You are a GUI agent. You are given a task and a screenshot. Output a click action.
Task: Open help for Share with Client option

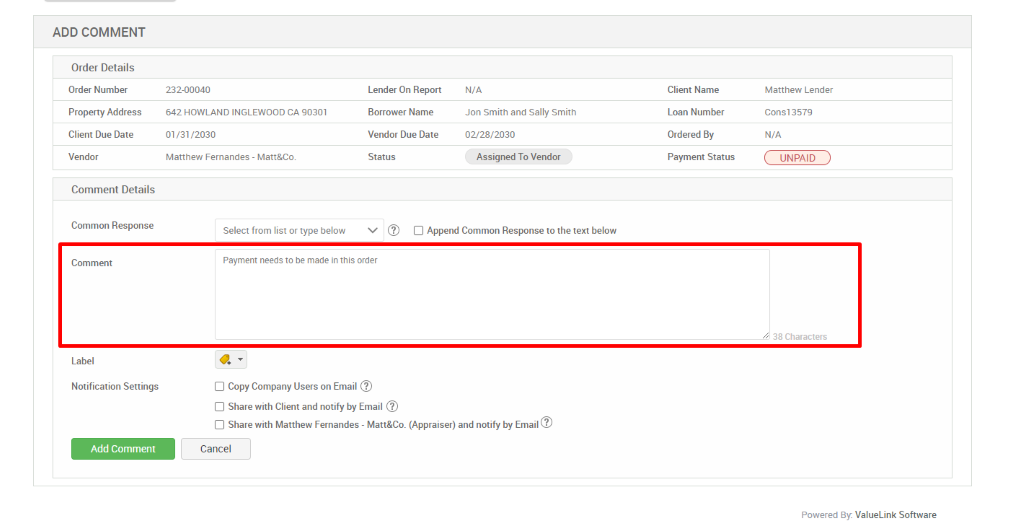(x=392, y=406)
